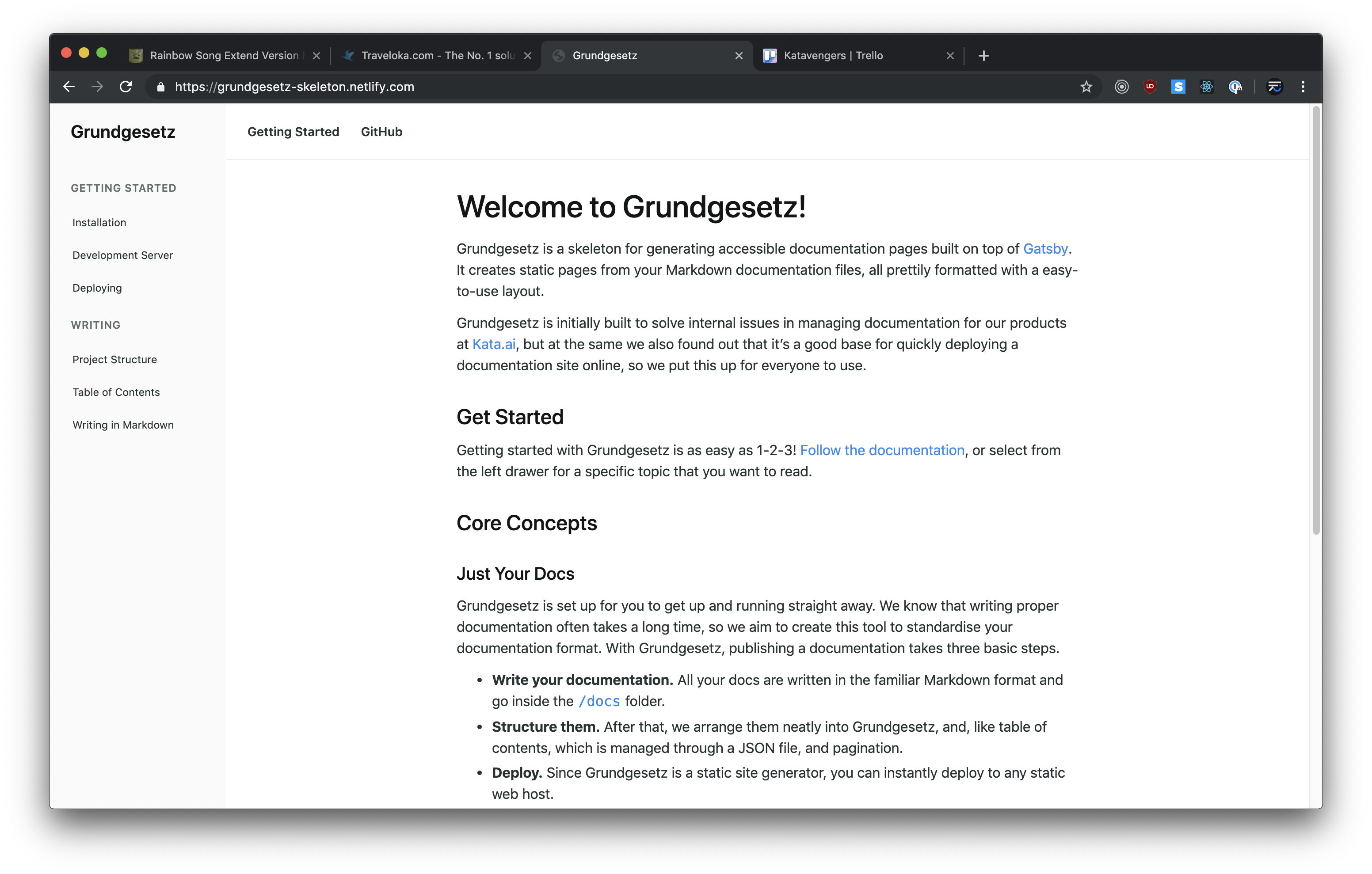Click the Trello favicon on Katavengers tab
The image size is (1372, 874).
pos(770,55)
